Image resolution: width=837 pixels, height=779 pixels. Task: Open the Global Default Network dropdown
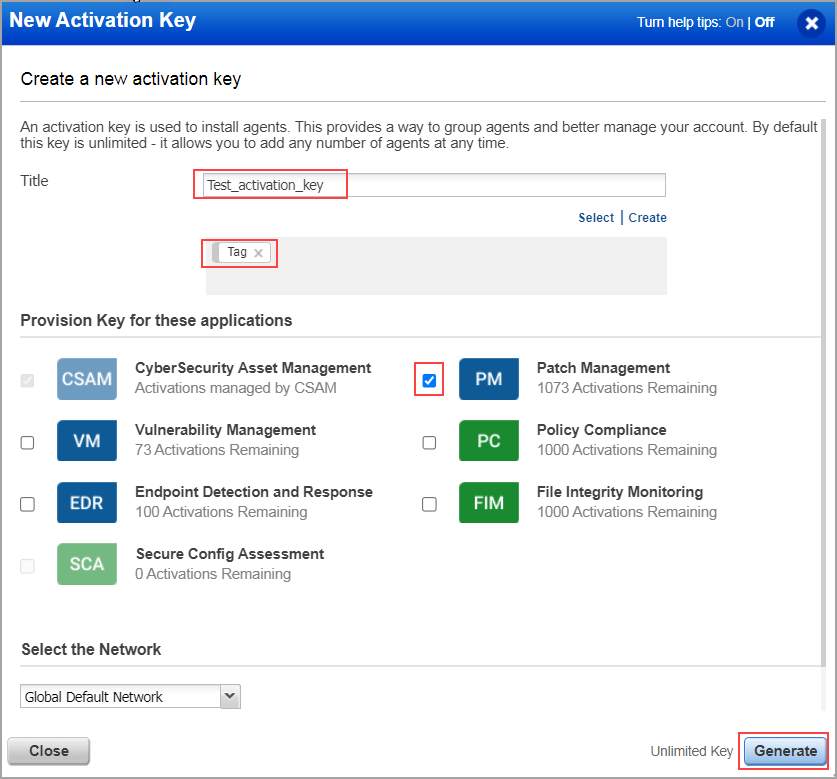tap(230, 696)
